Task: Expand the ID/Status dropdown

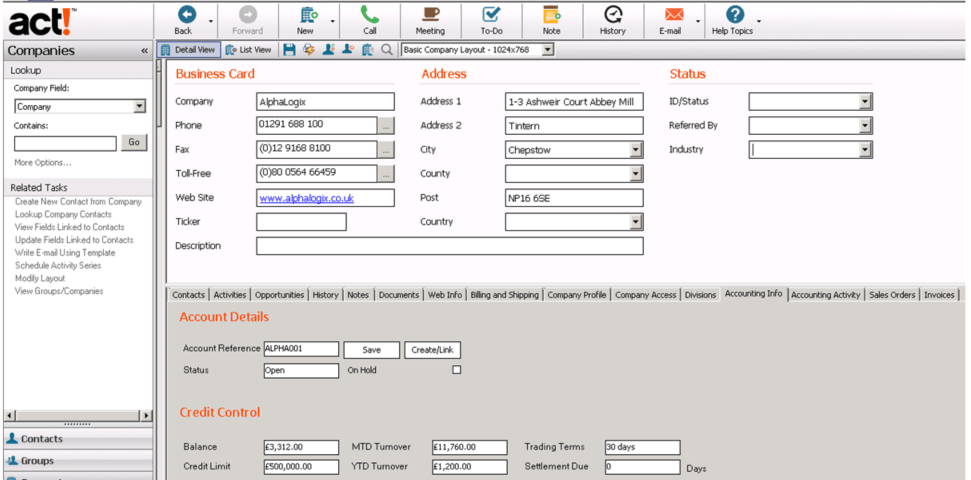Action: (x=866, y=102)
